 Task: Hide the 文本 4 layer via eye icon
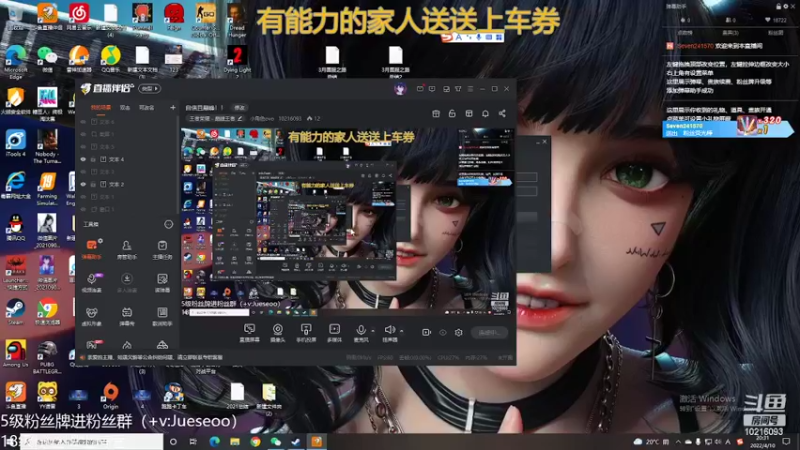point(83,159)
